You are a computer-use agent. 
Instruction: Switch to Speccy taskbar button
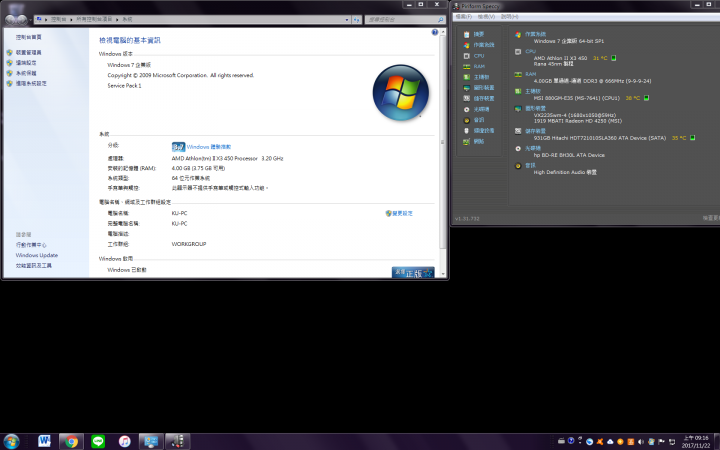click(178, 442)
